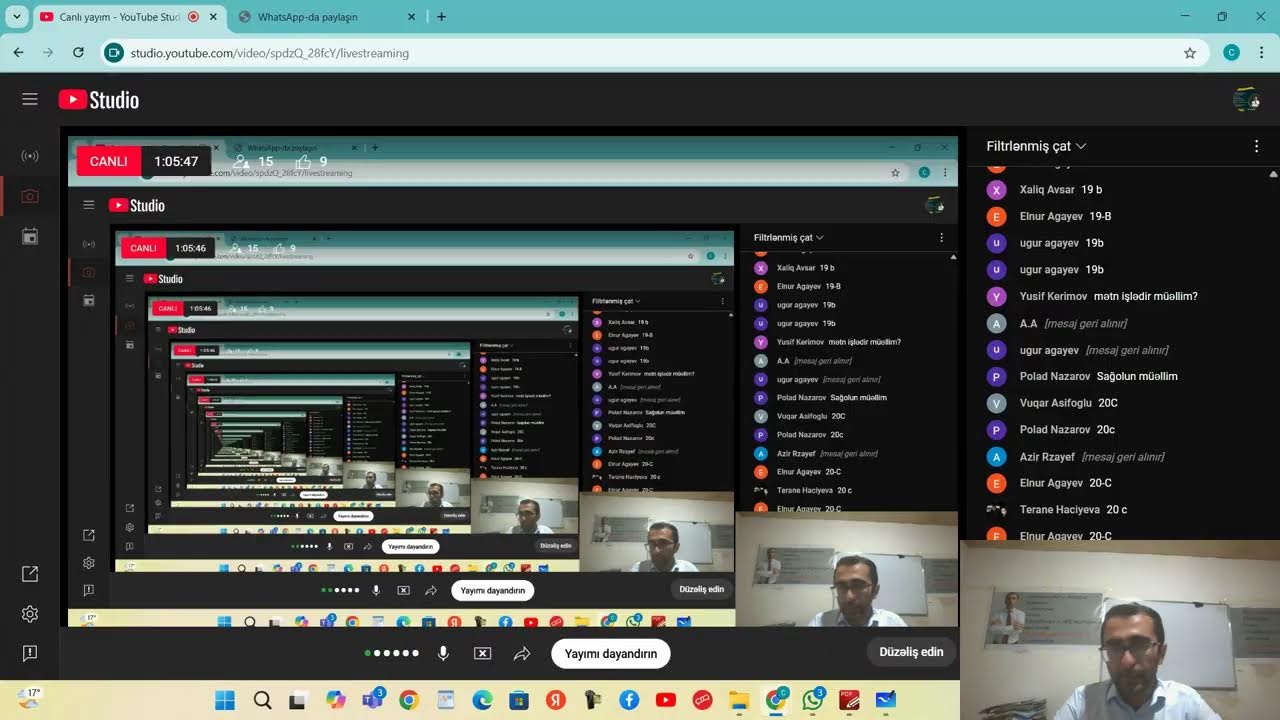
Task: Mute the microphone in stream controls
Action: coord(443,653)
